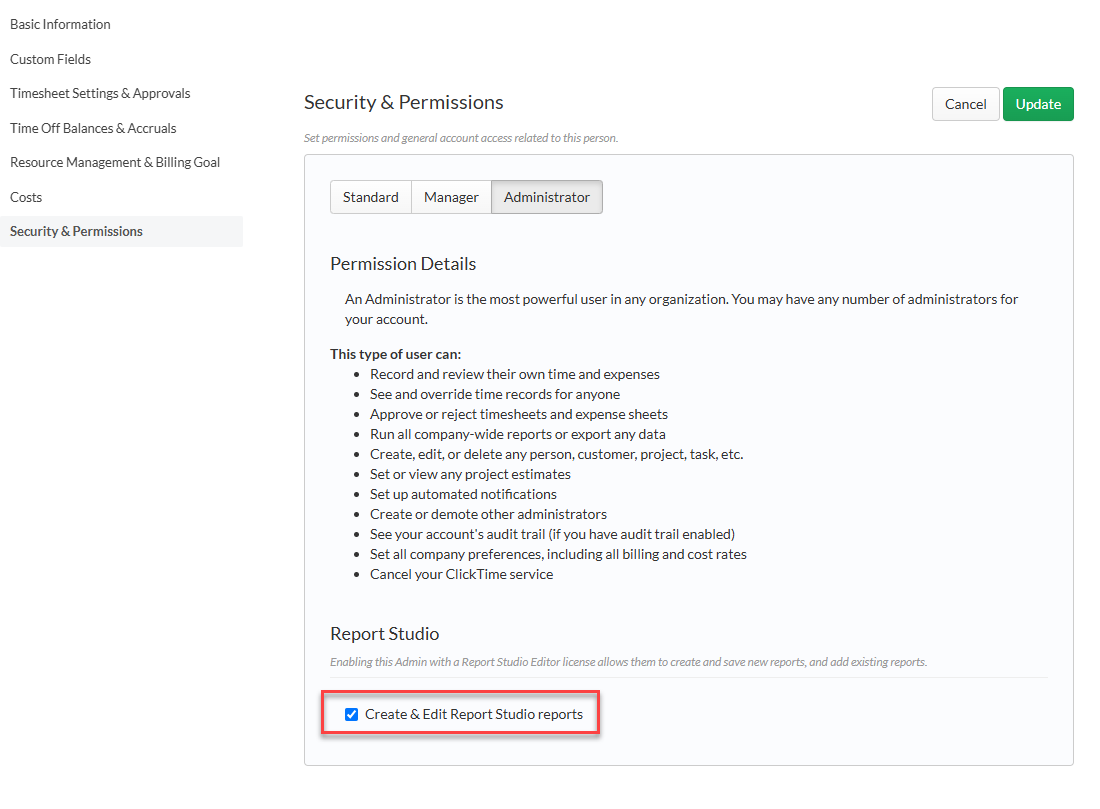Click the Report Studio section heading
1100x809 pixels.
(384, 634)
